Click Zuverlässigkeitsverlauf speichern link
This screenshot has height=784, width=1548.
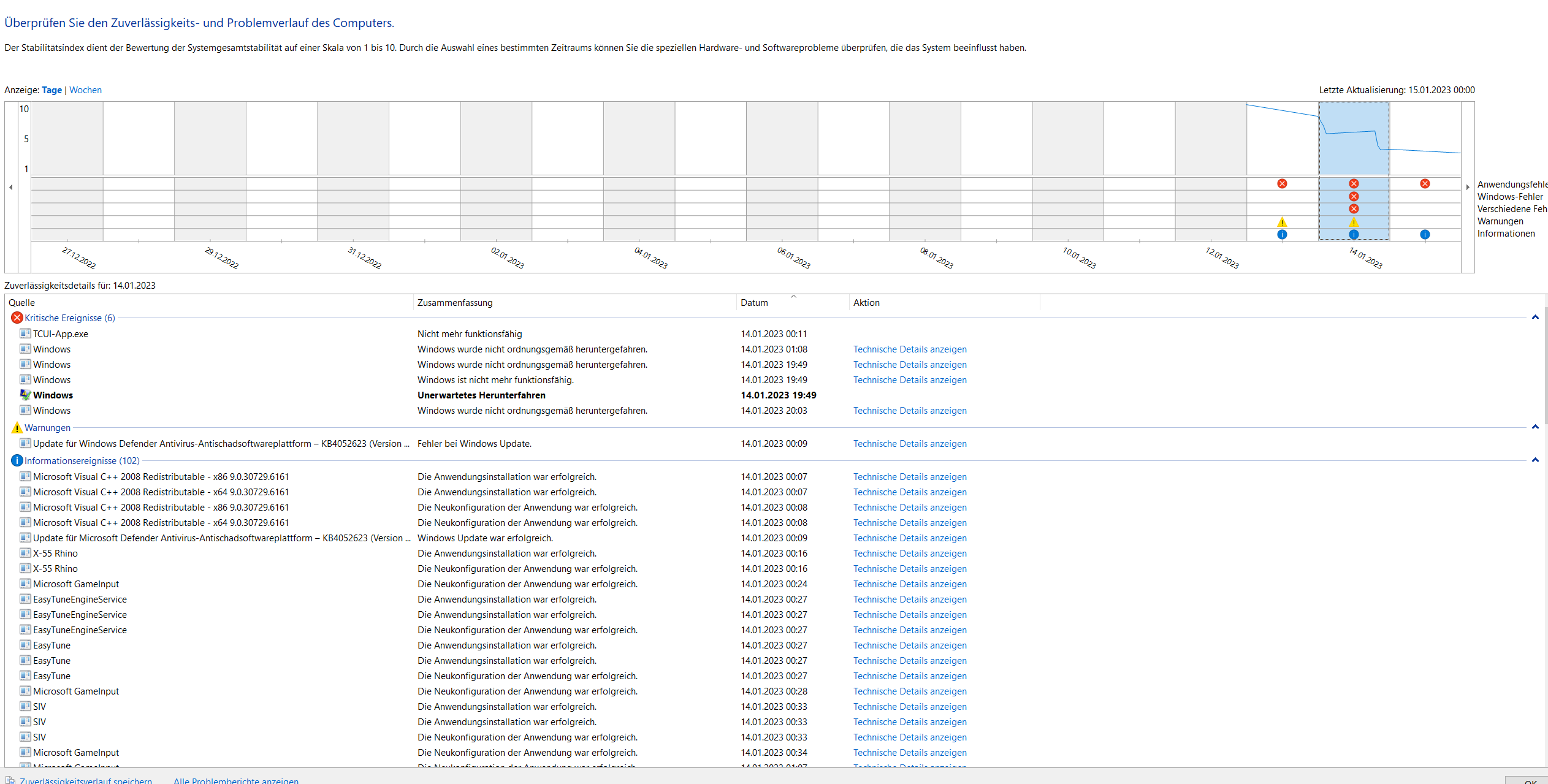point(85,780)
